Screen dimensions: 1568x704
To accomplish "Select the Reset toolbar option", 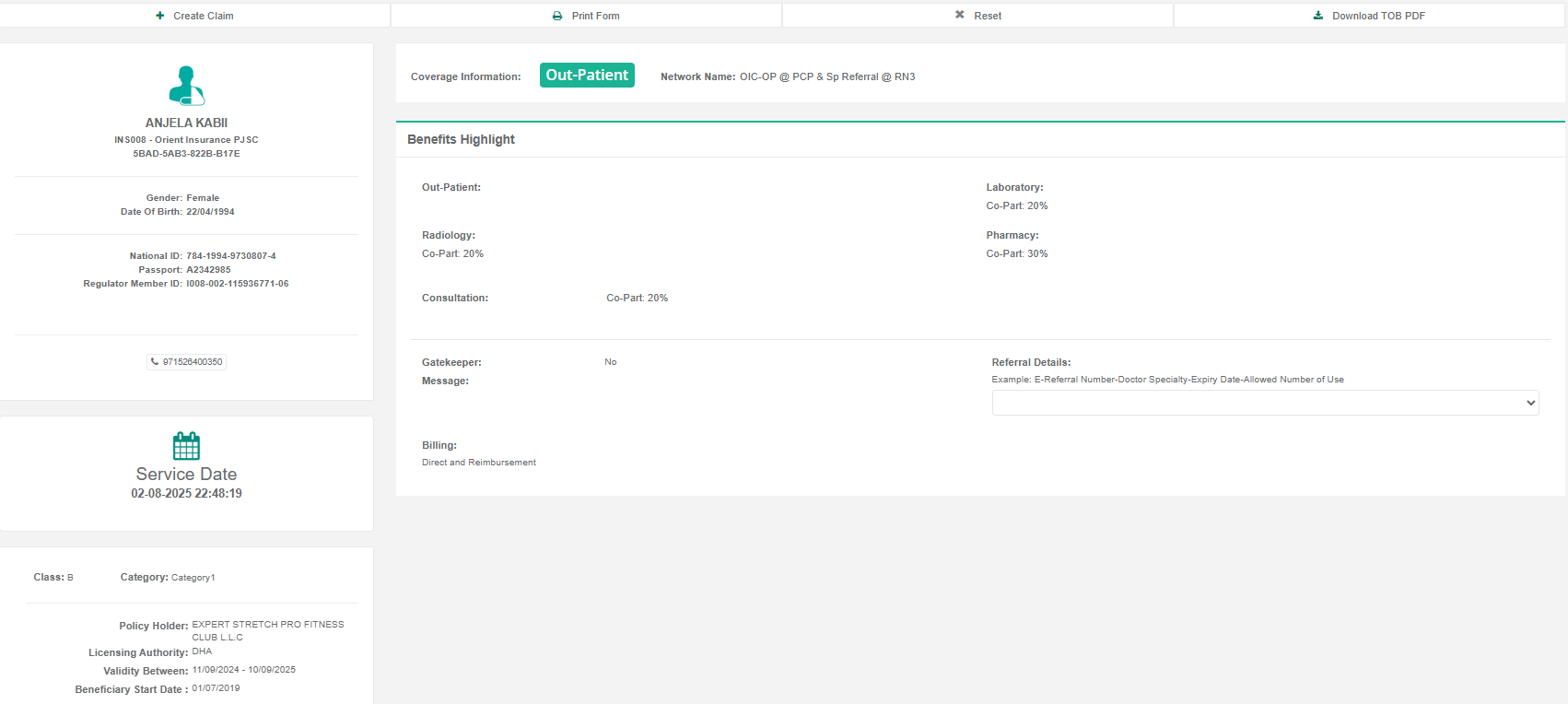I will pyautogui.click(x=987, y=16).
